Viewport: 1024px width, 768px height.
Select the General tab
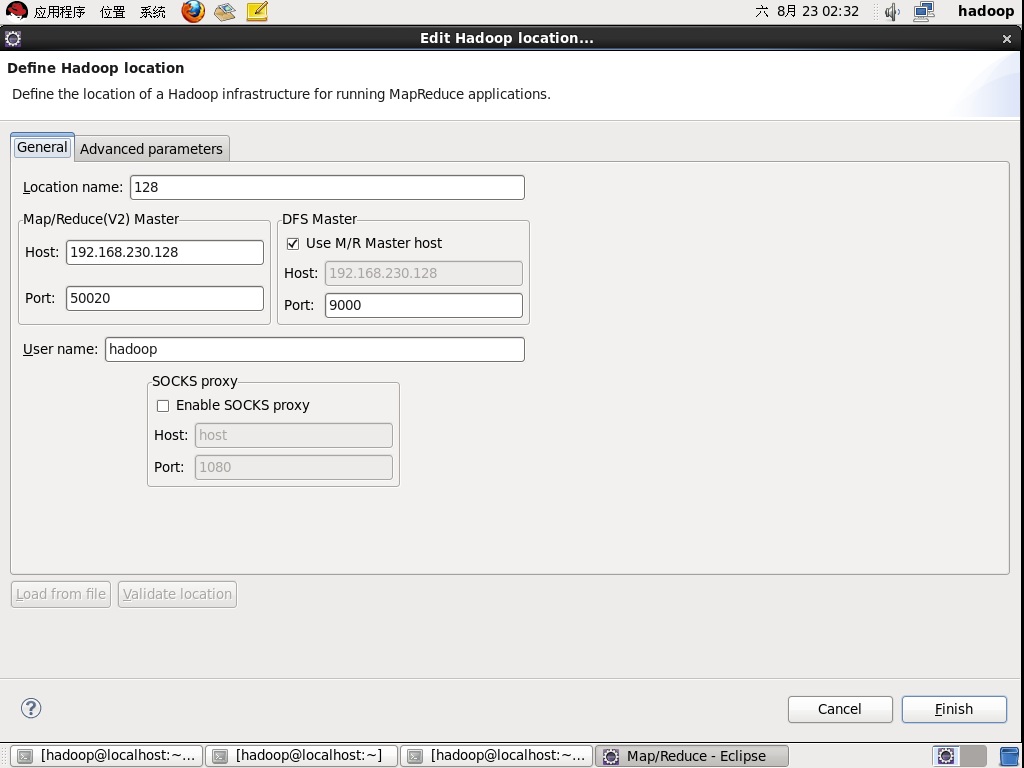pos(42,147)
